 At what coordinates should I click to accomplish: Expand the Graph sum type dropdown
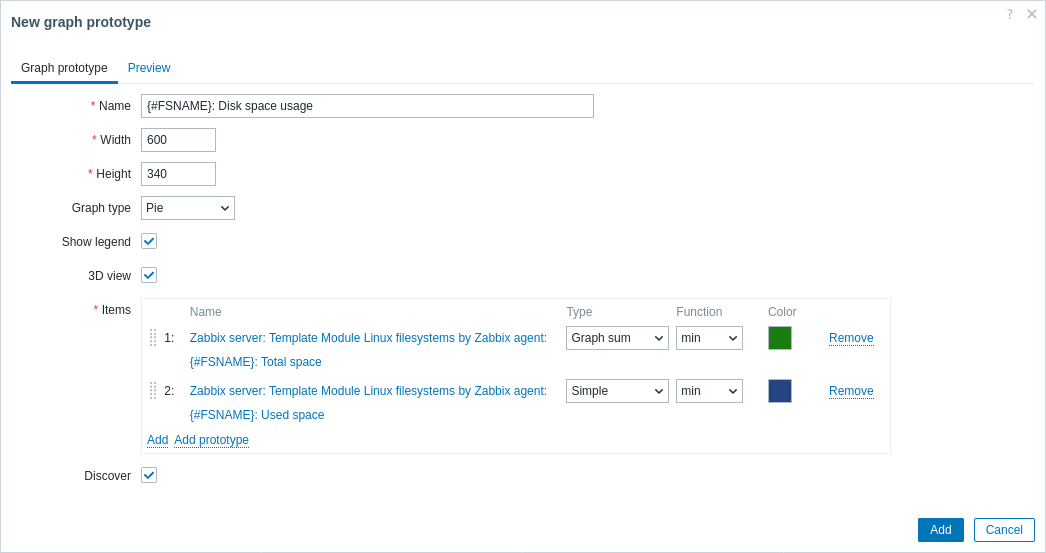click(x=617, y=338)
